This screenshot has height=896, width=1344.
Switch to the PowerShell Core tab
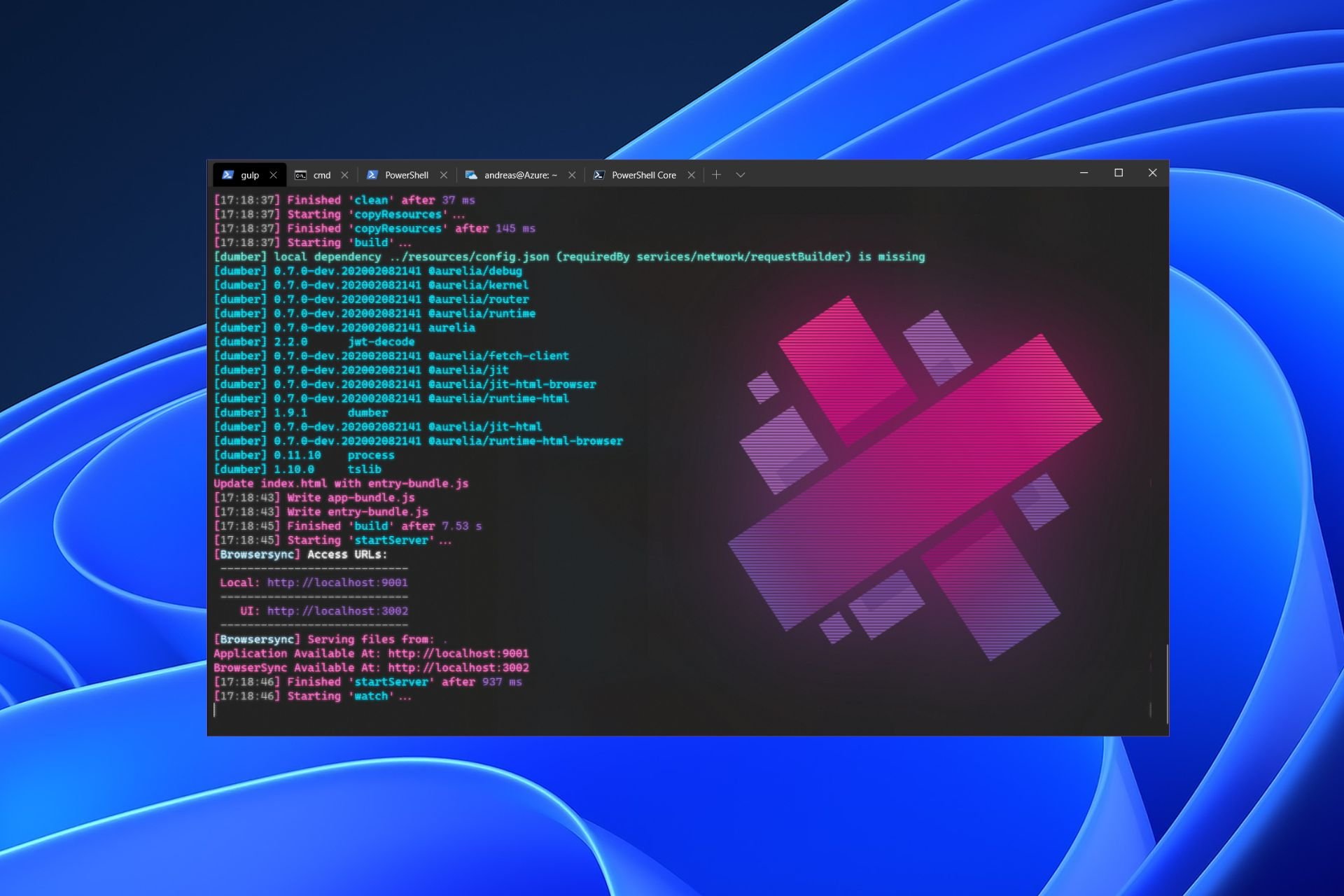(x=643, y=175)
